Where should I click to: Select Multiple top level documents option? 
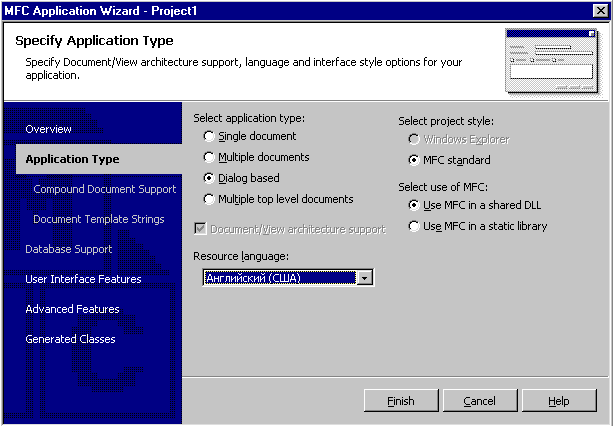click(208, 199)
